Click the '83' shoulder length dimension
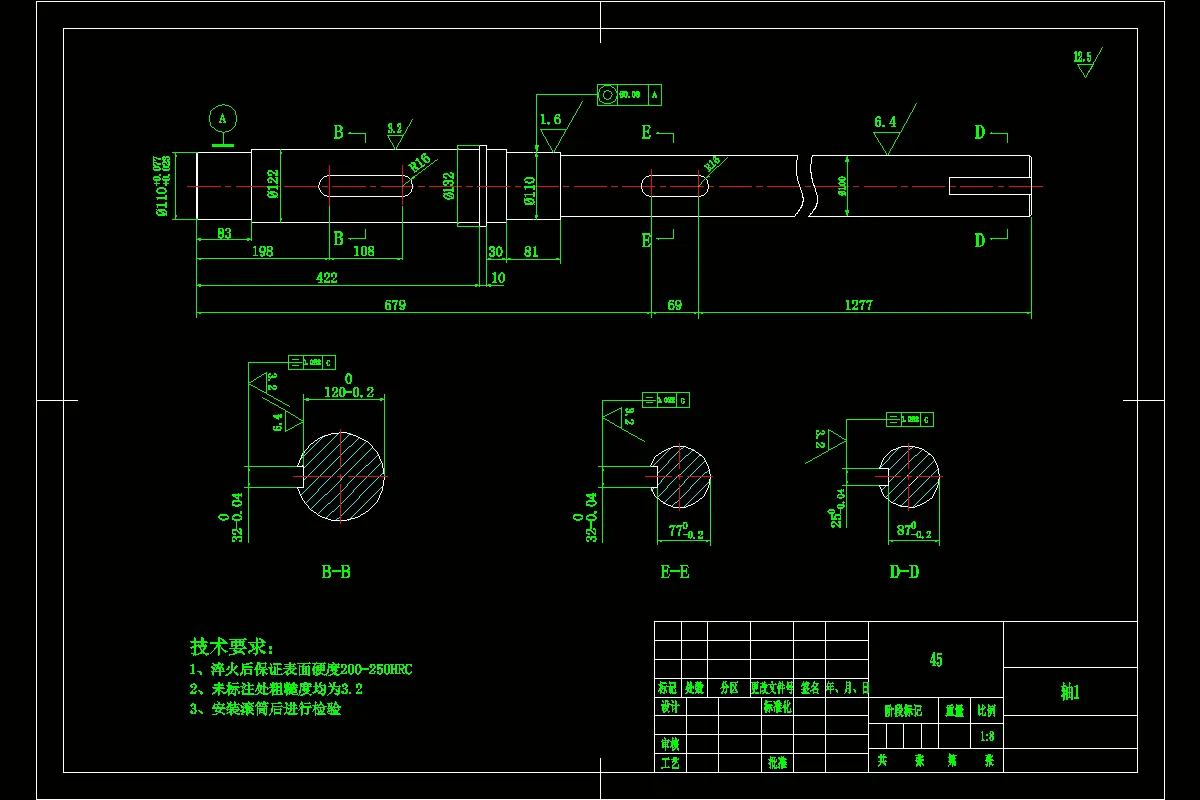 [x=224, y=233]
